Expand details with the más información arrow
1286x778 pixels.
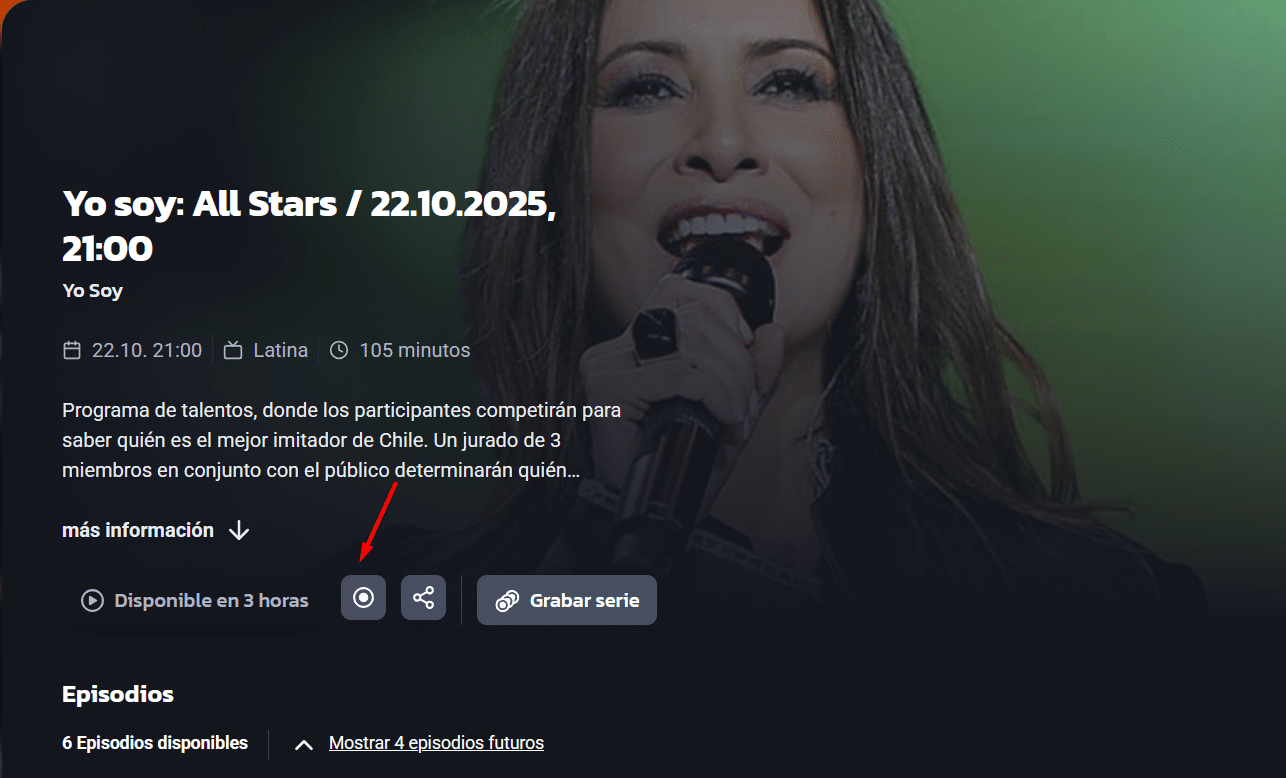tap(238, 530)
